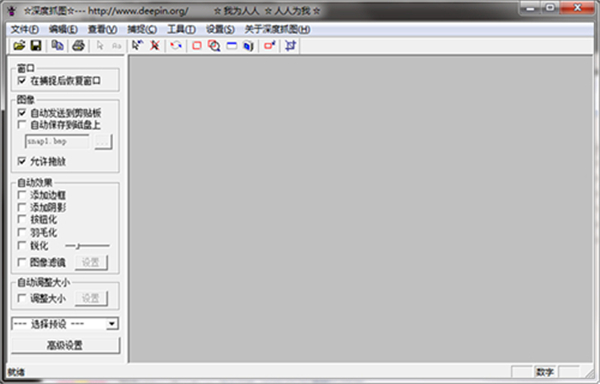This screenshot has height=384, width=600.
Task: Open the 编辑(E) menu
Action: click(x=63, y=29)
